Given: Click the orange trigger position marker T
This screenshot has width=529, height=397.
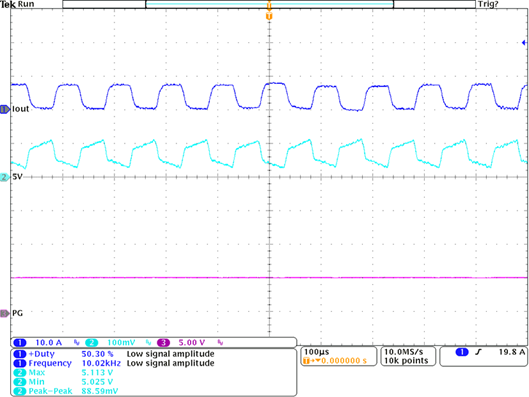Looking at the screenshot, I should pyautogui.click(x=269, y=16).
